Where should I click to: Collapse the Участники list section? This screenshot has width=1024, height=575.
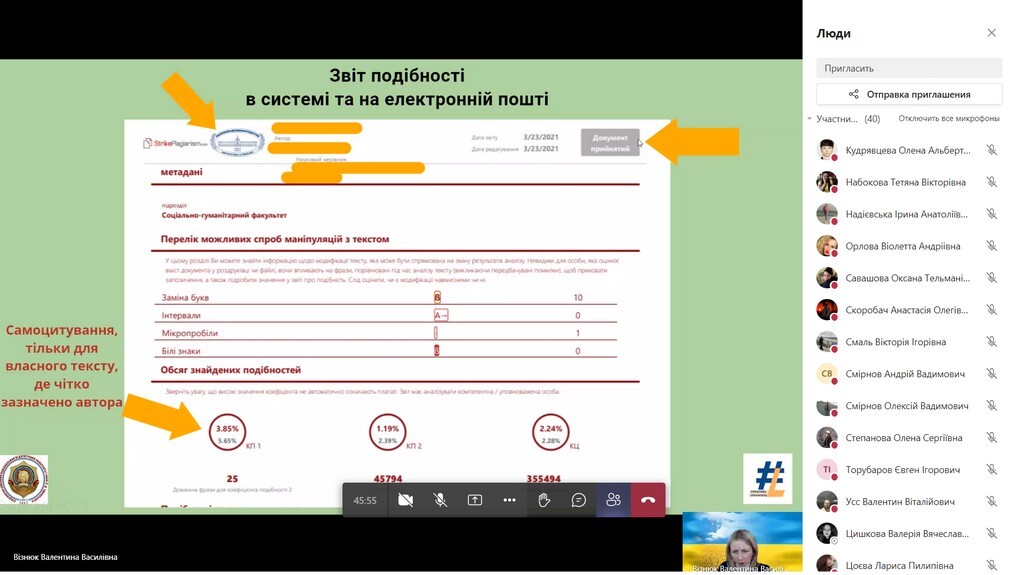point(810,119)
